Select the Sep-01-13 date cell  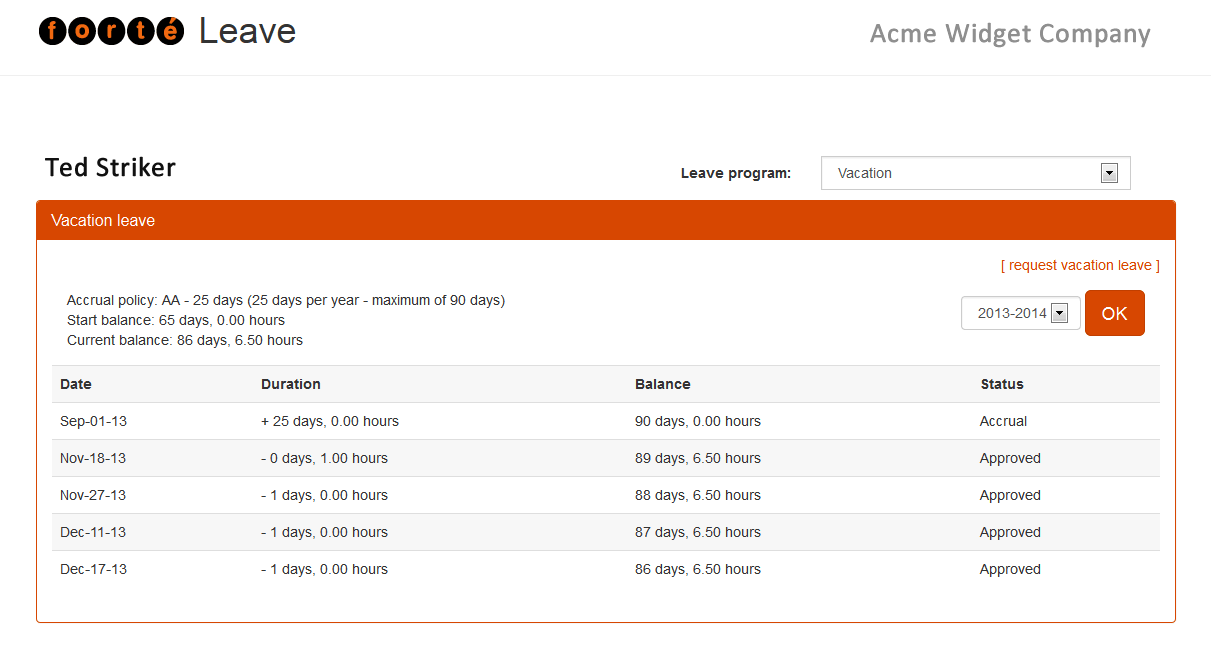(x=93, y=421)
